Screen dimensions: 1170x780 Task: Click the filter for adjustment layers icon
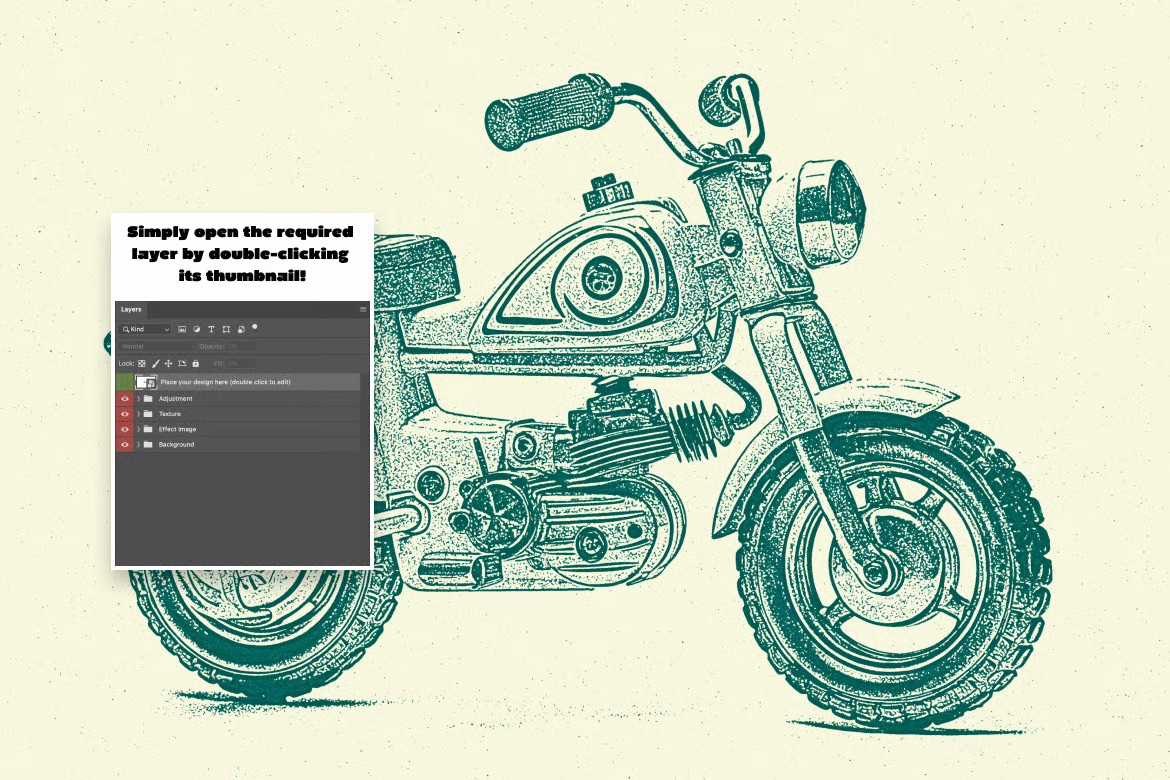pos(197,329)
